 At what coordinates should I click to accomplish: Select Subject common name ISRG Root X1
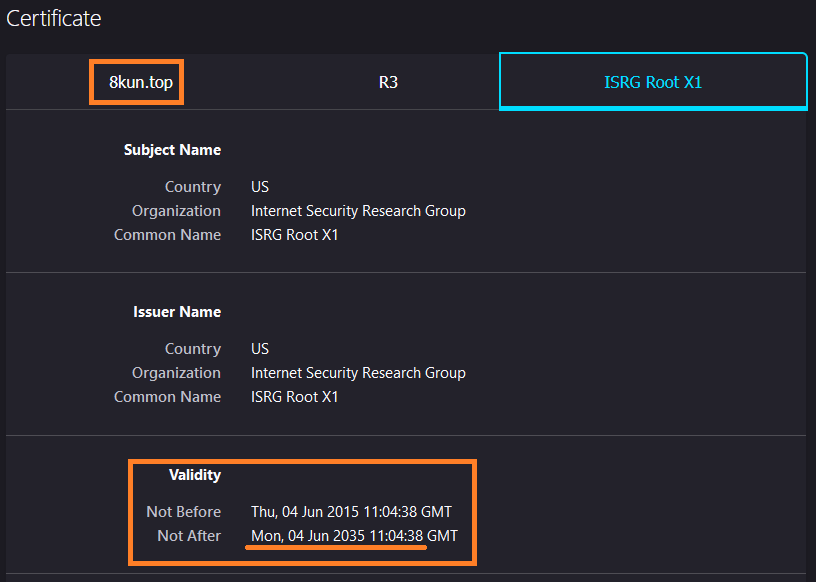pyautogui.click(x=295, y=235)
